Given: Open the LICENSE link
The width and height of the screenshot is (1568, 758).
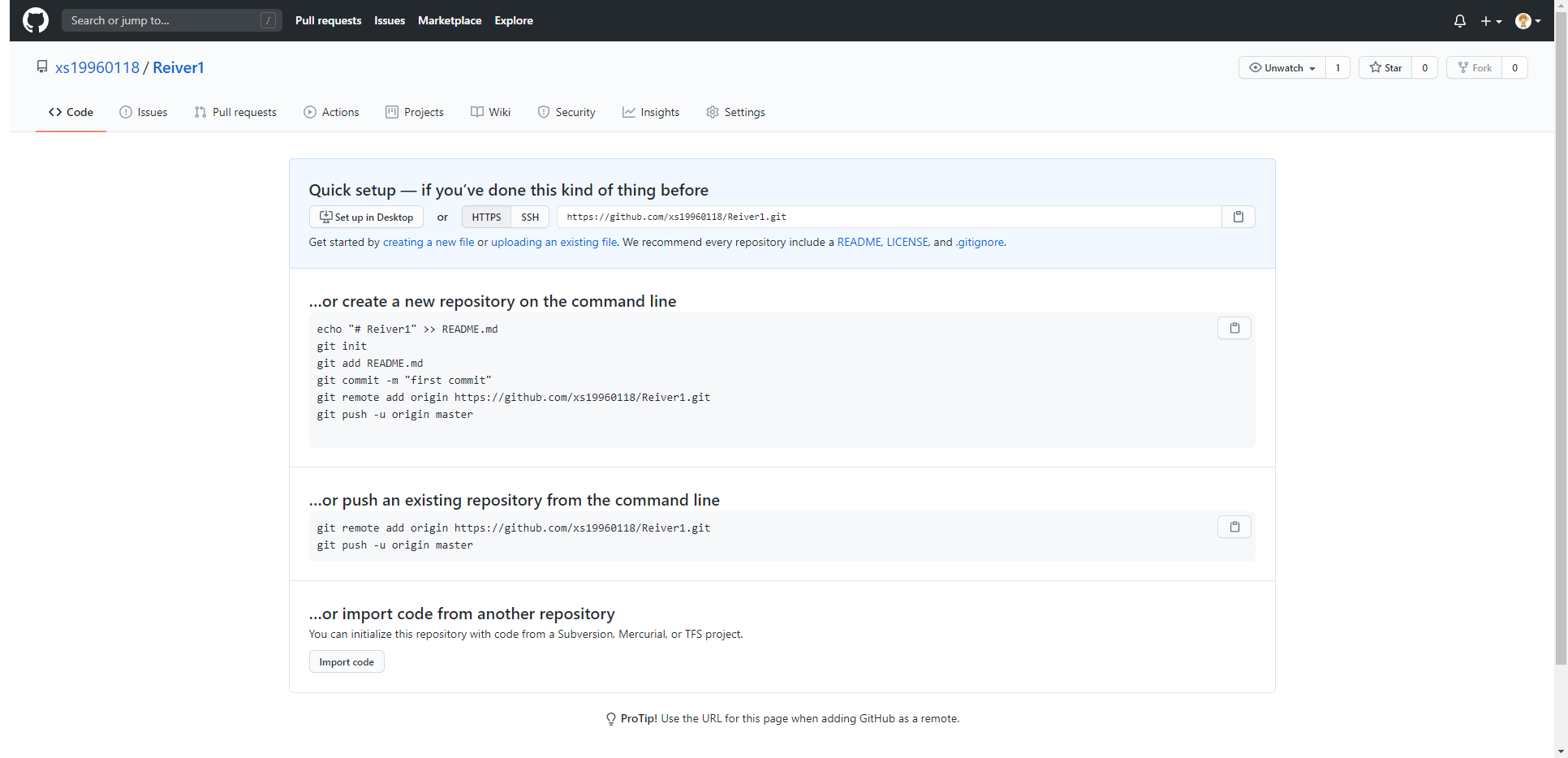Looking at the screenshot, I should 907,242.
